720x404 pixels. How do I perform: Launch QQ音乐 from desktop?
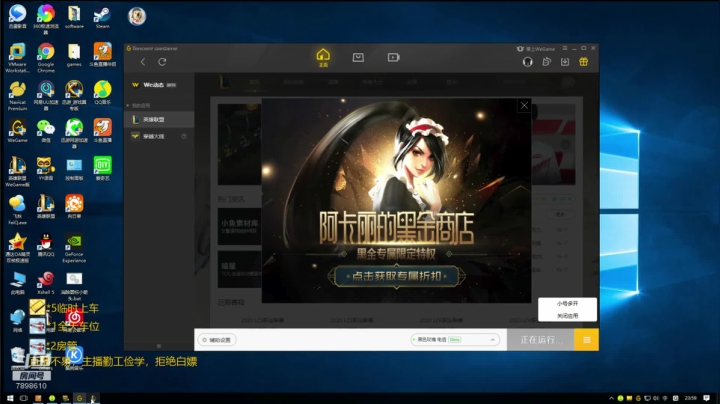pos(102,93)
